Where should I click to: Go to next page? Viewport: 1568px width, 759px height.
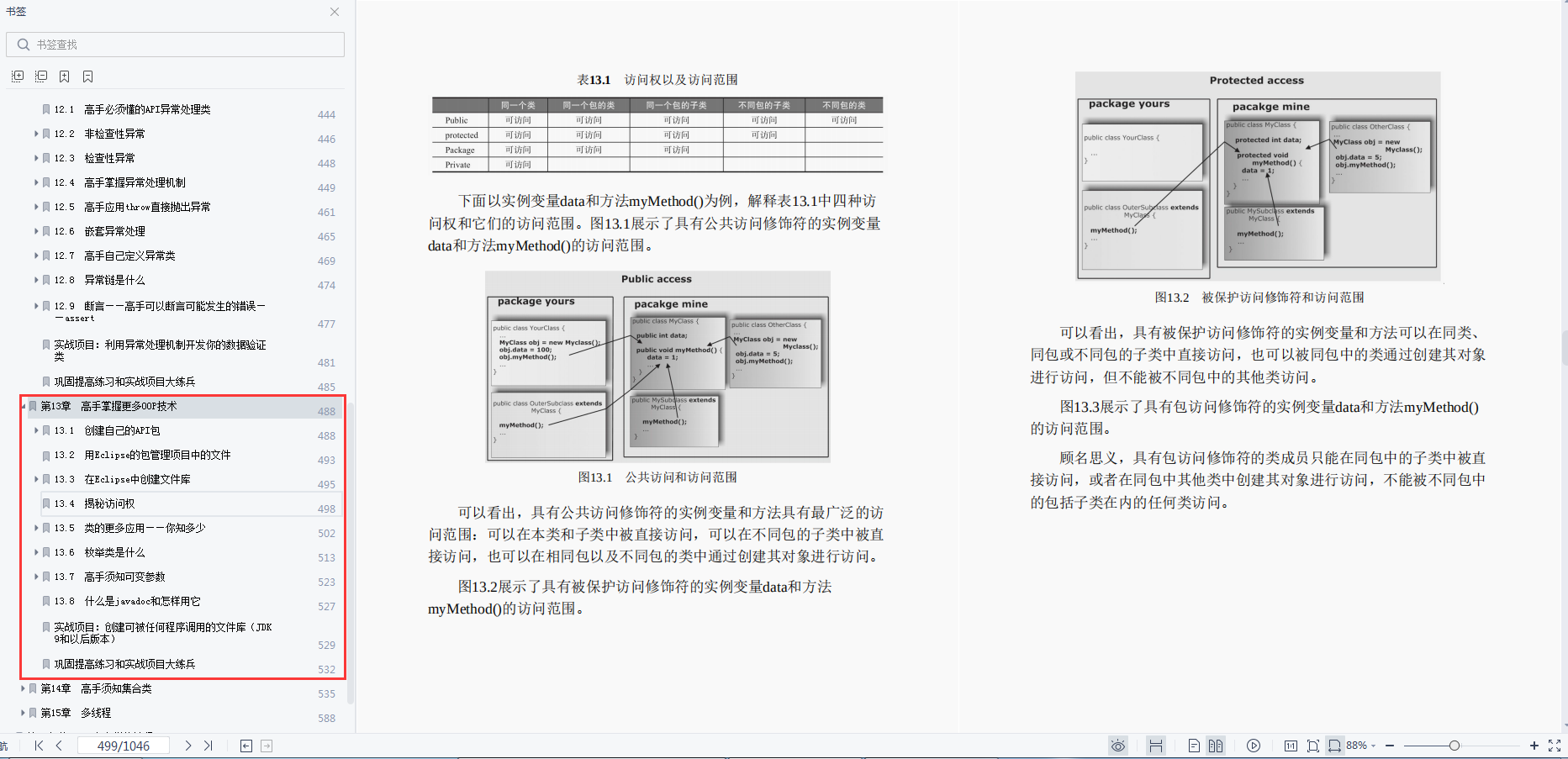pos(187,746)
